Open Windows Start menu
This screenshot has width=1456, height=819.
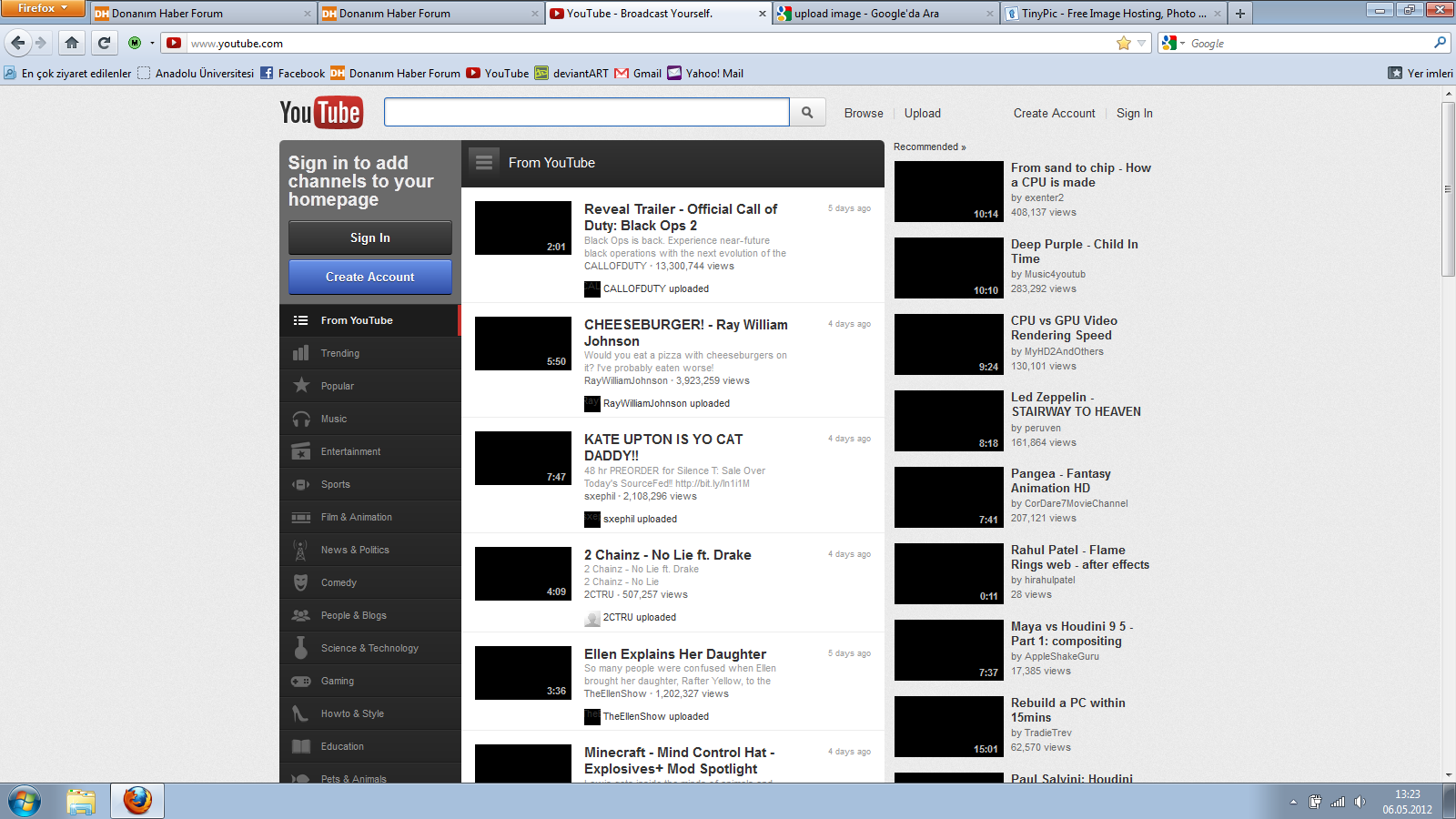point(25,802)
